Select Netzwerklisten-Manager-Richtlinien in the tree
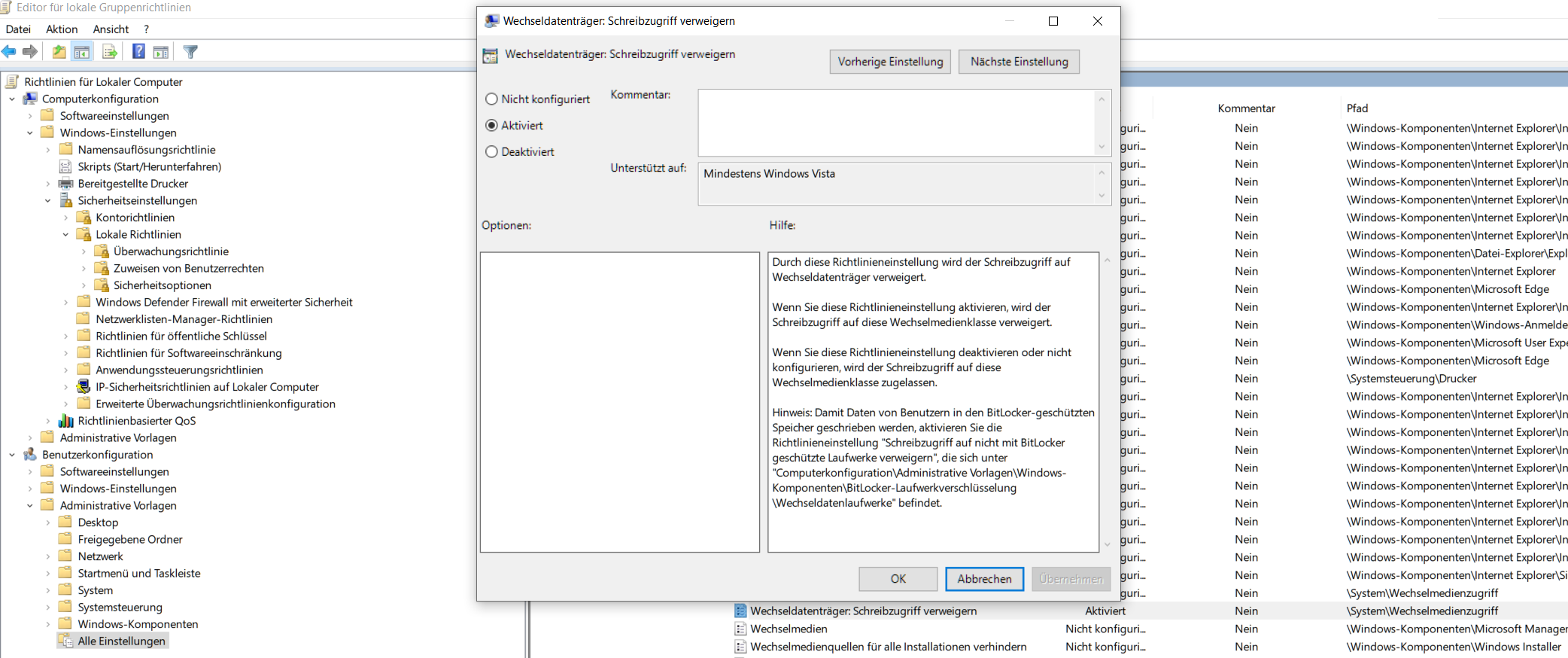This screenshot has width=1568, height=658. [x=184, y=319]
